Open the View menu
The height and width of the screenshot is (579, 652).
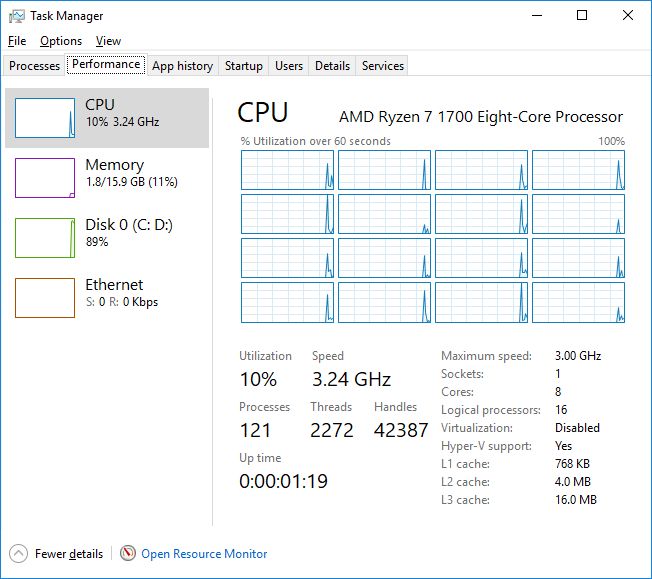coord(108,41)
